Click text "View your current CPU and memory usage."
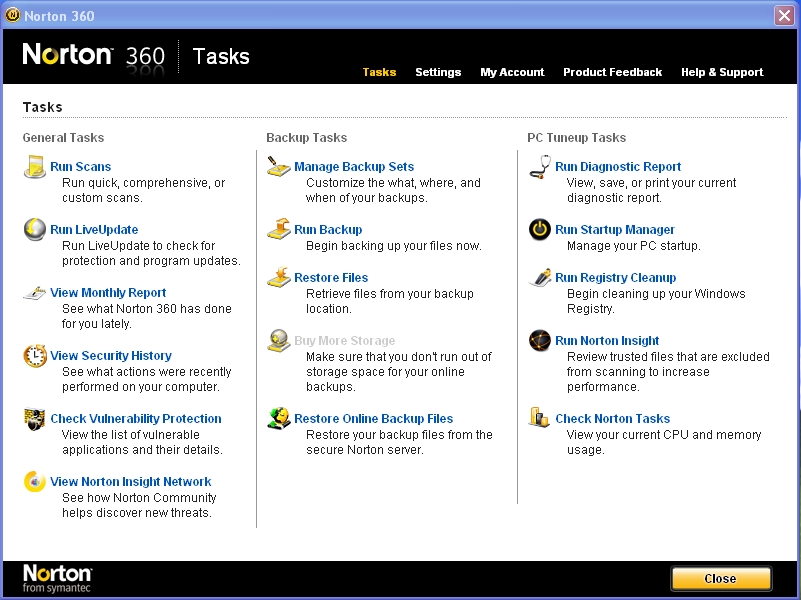801x600 pixels. (664, 442)
